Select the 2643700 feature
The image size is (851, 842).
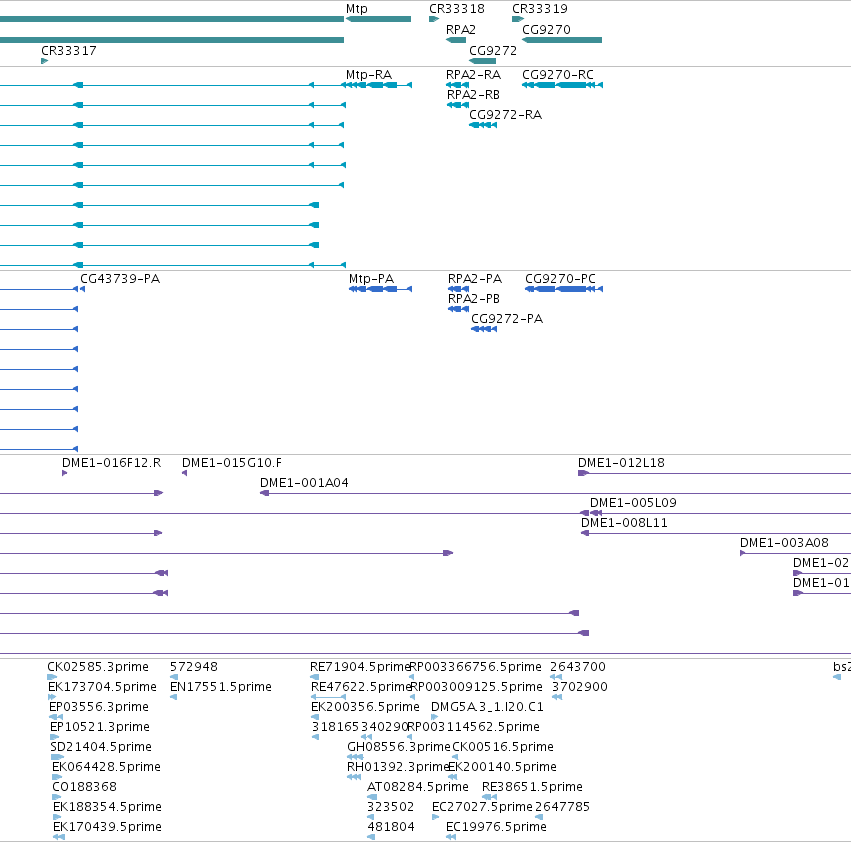pyautogui.click(x=556, y=677)
